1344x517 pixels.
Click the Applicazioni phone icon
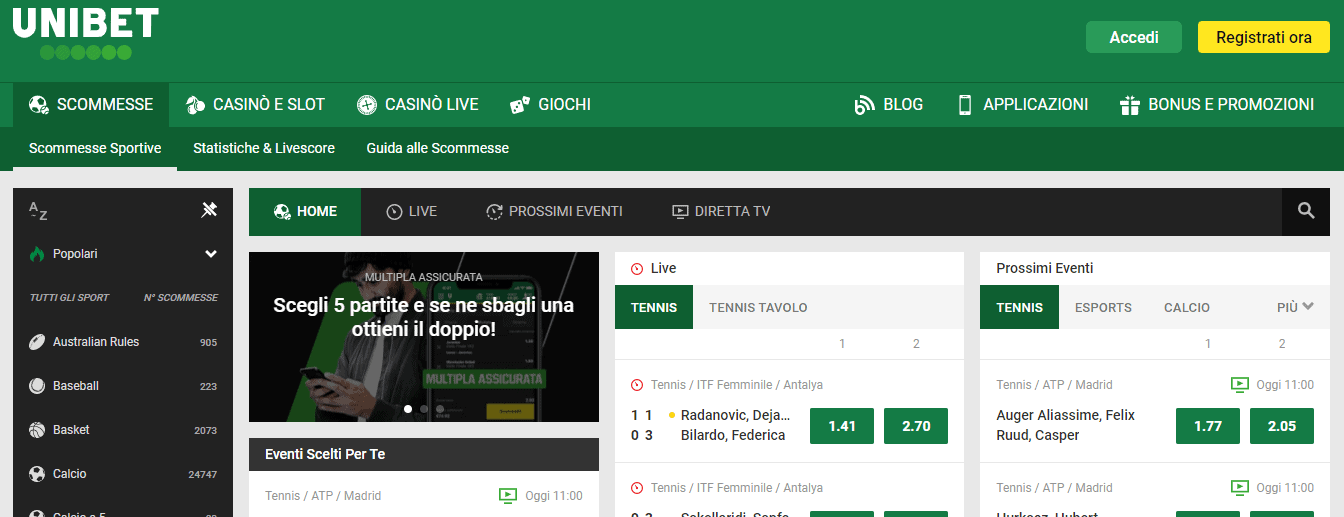pyautogui.click(x=965, y=105)
